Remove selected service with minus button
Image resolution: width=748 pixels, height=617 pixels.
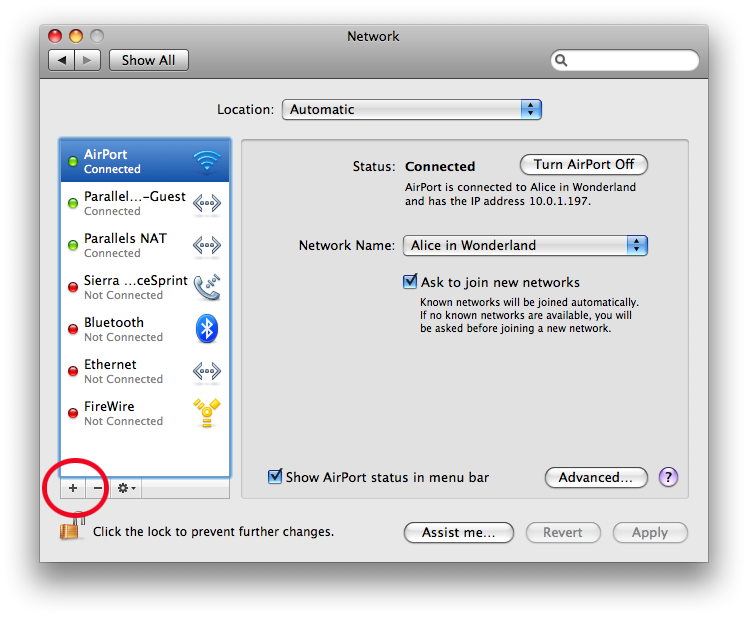pyautogui.click(x=97, y=488)
